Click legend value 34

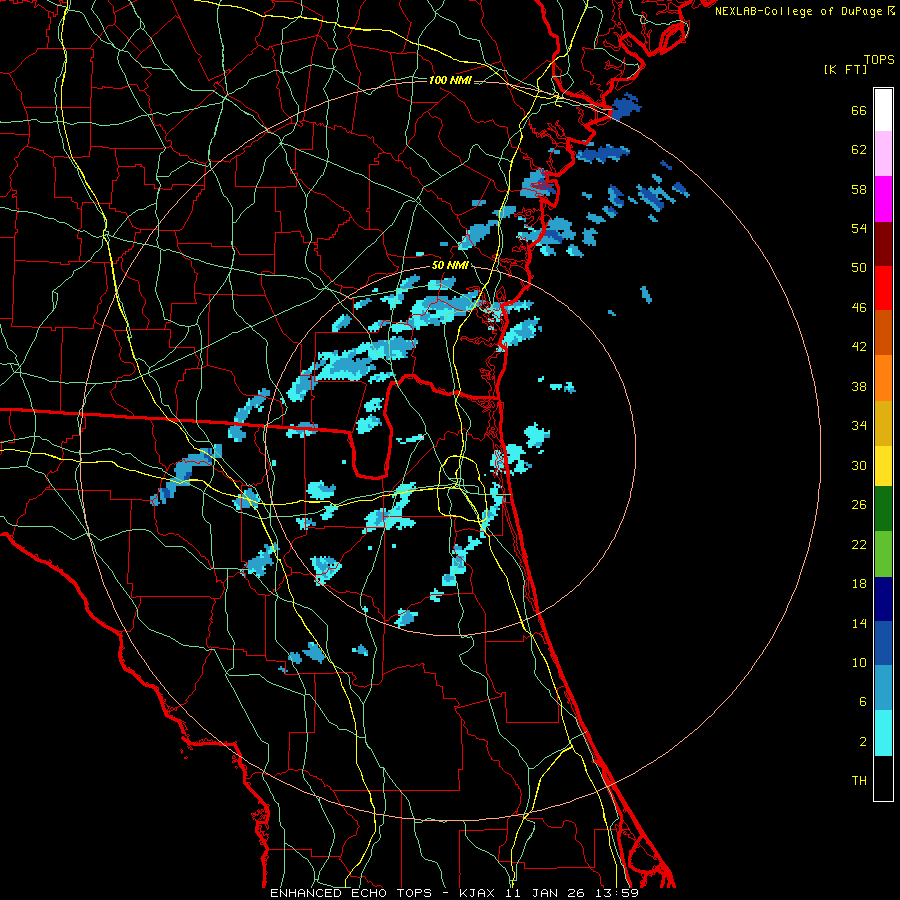click(859, 426)
